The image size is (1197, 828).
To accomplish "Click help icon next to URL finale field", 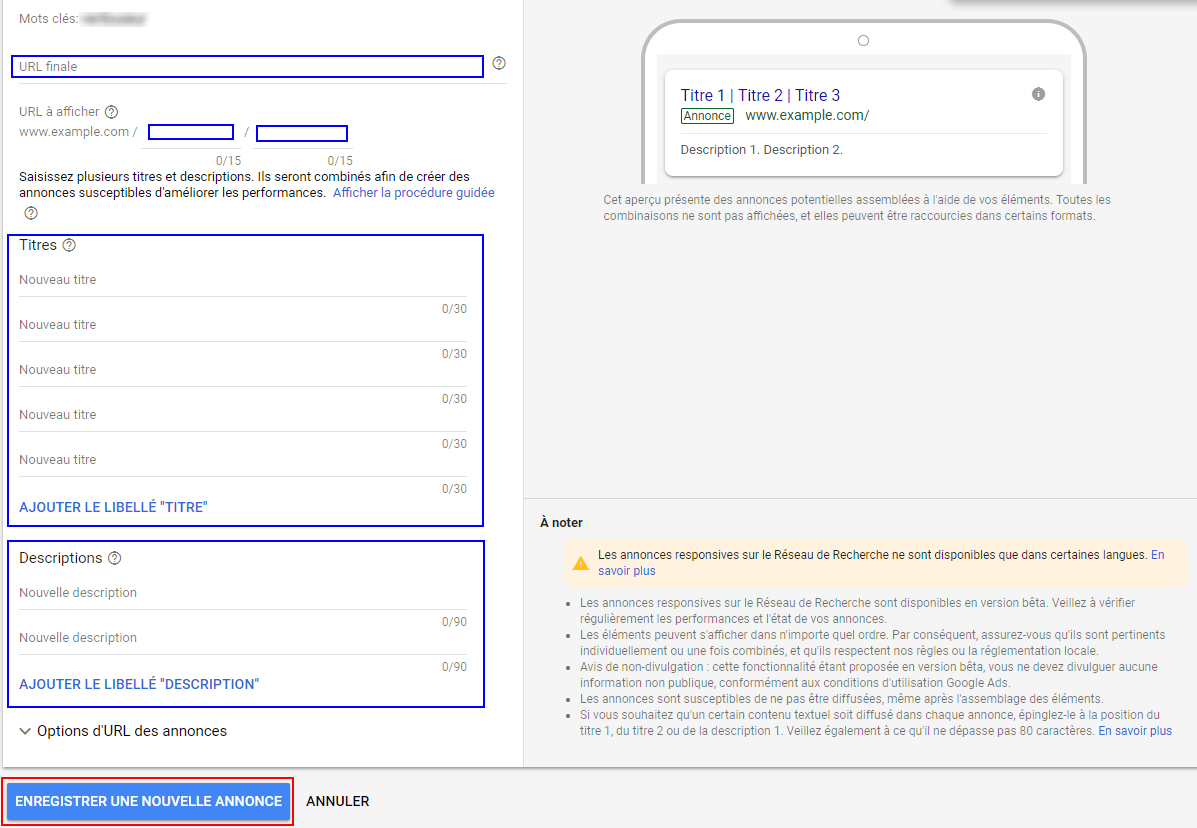I will [x=499, y=64].
